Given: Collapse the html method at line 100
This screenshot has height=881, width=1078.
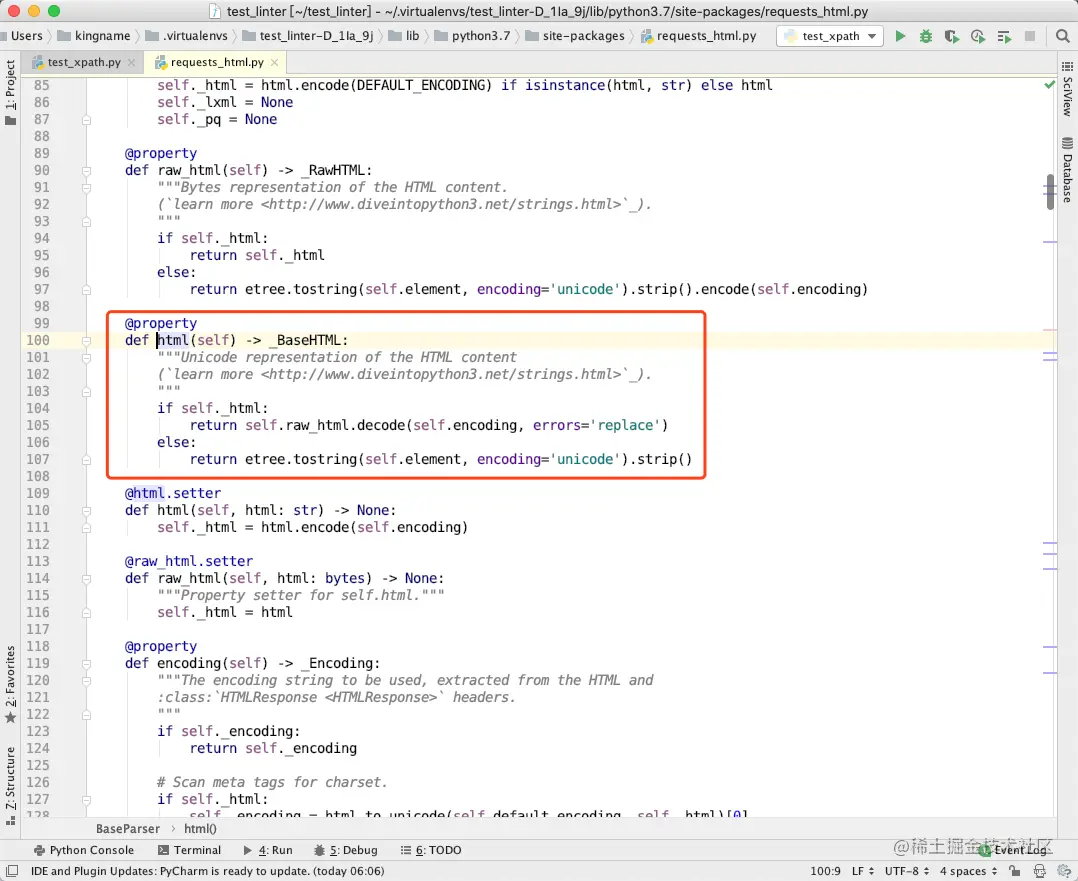Looking at the screenshot, I should 87,340.
